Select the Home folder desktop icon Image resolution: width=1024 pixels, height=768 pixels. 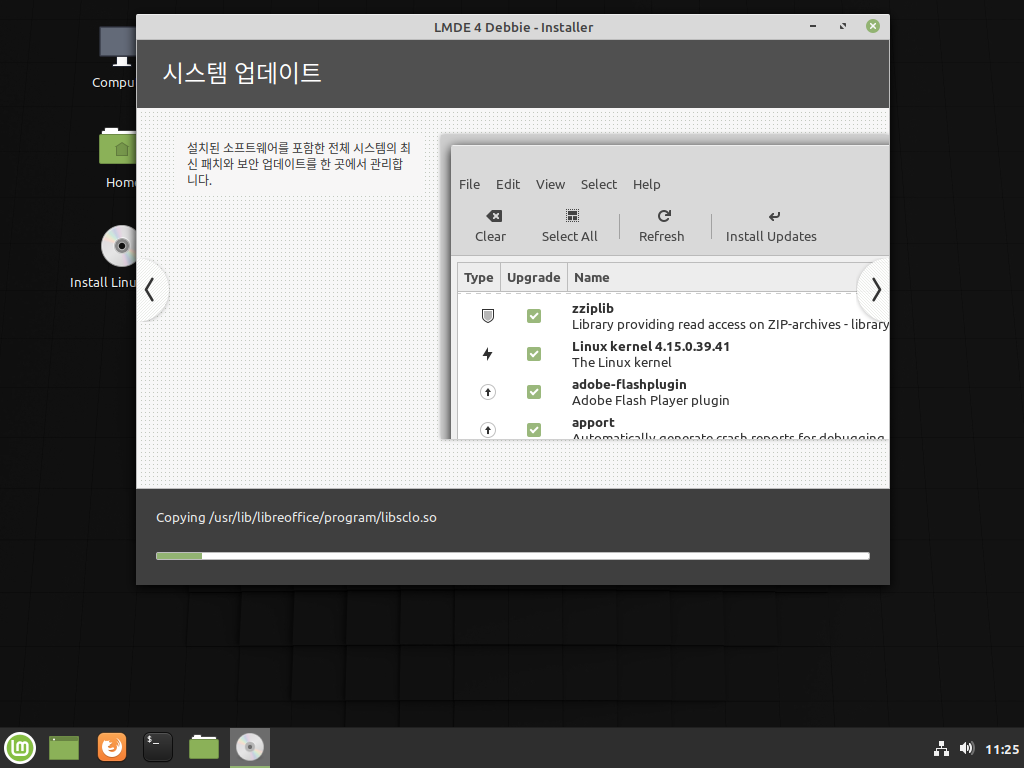coord(120,158)
